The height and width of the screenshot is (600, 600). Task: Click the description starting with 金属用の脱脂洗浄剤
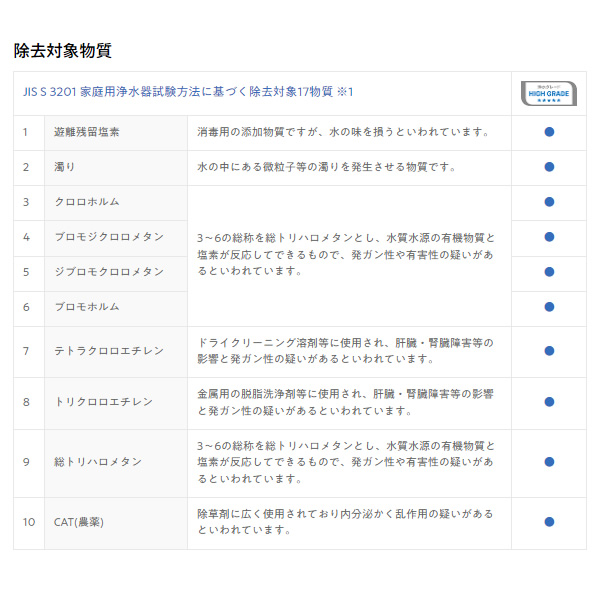pyautogui.click(x=345, y=402)
